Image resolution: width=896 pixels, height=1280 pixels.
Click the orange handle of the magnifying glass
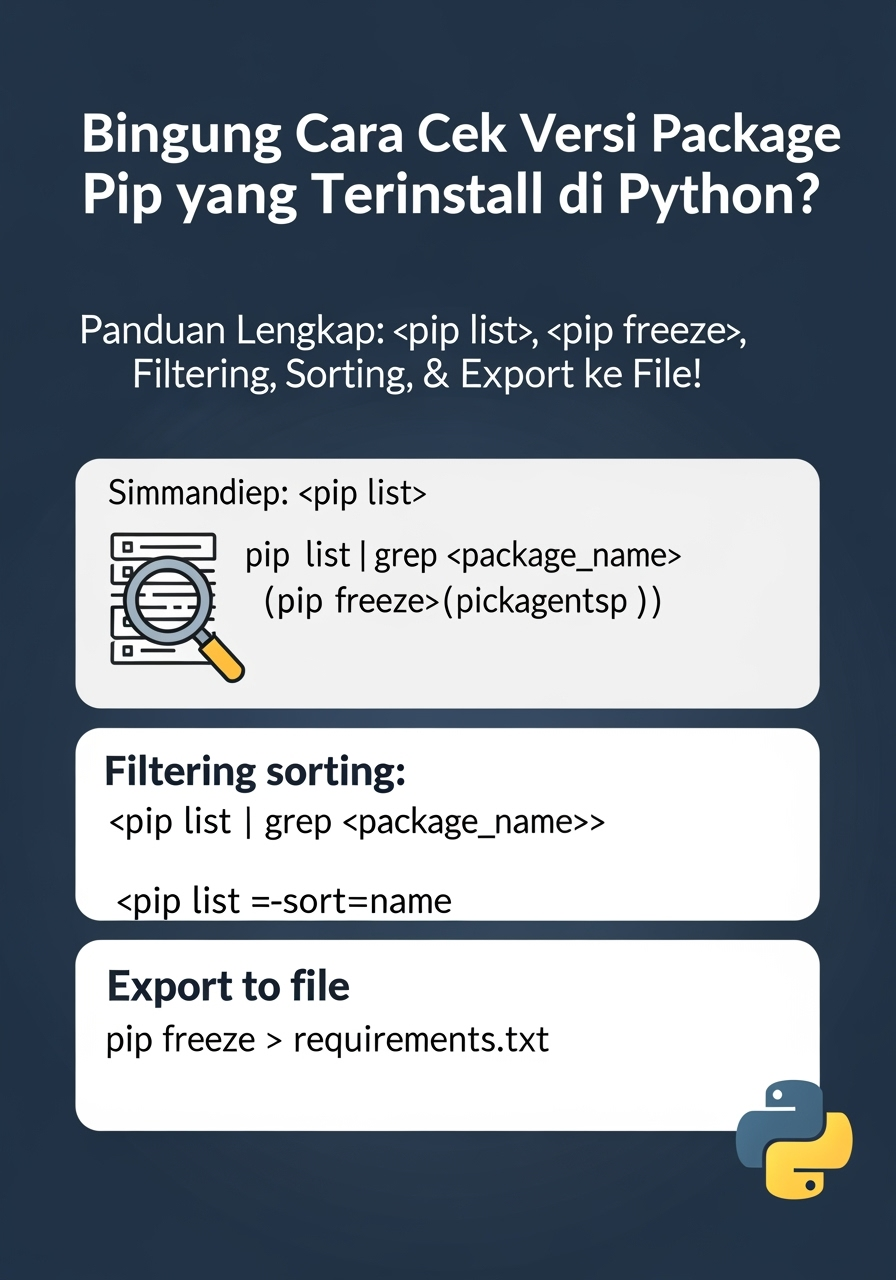[x=222, y=660]
